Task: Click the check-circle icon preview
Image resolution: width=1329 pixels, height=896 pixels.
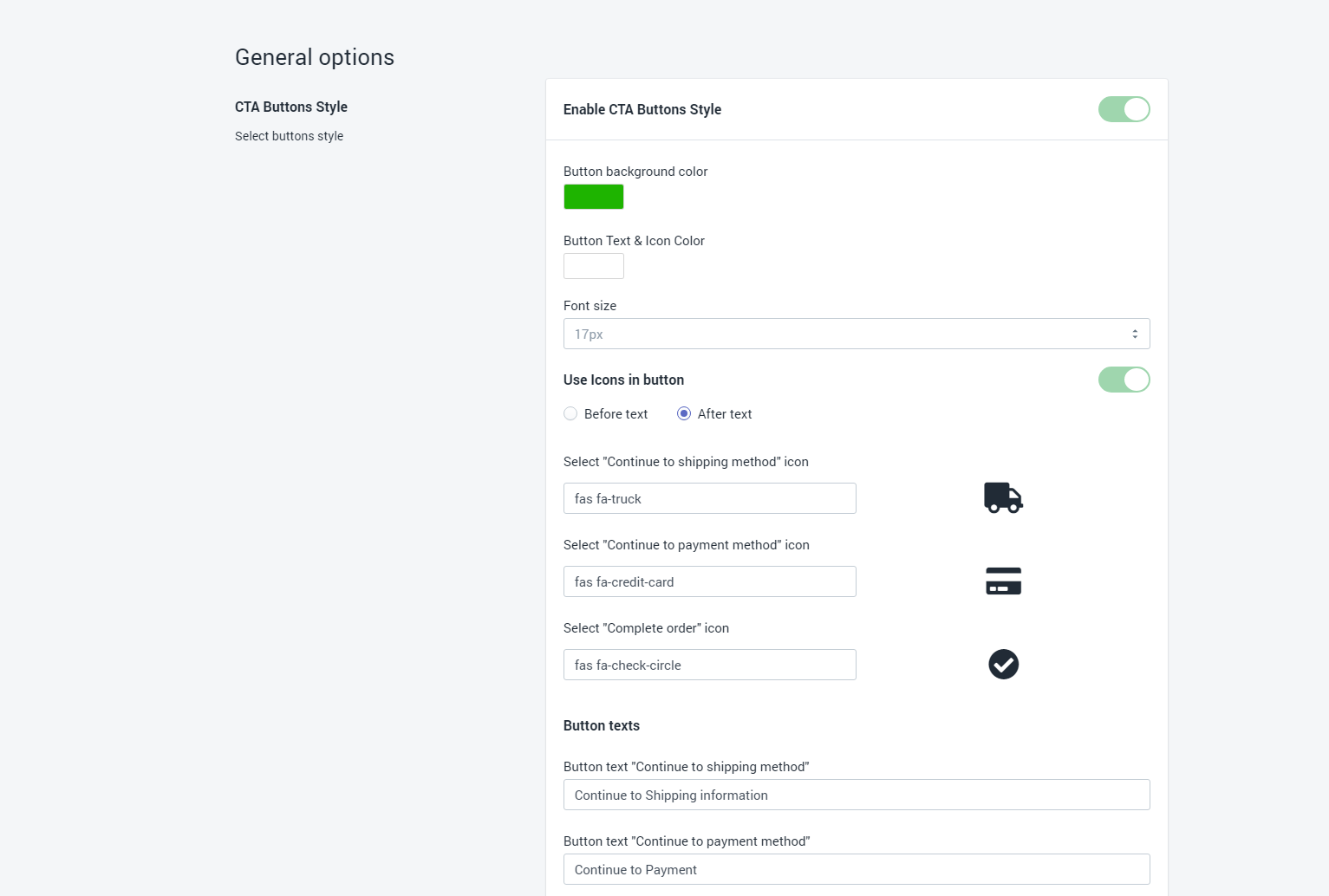Action: tap(1003, 665)
